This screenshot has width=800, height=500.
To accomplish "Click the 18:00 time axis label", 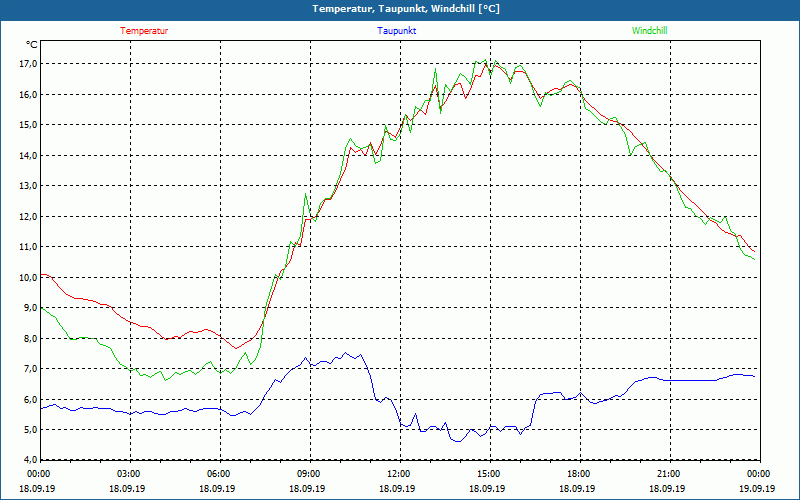I will tap(579, 474).
